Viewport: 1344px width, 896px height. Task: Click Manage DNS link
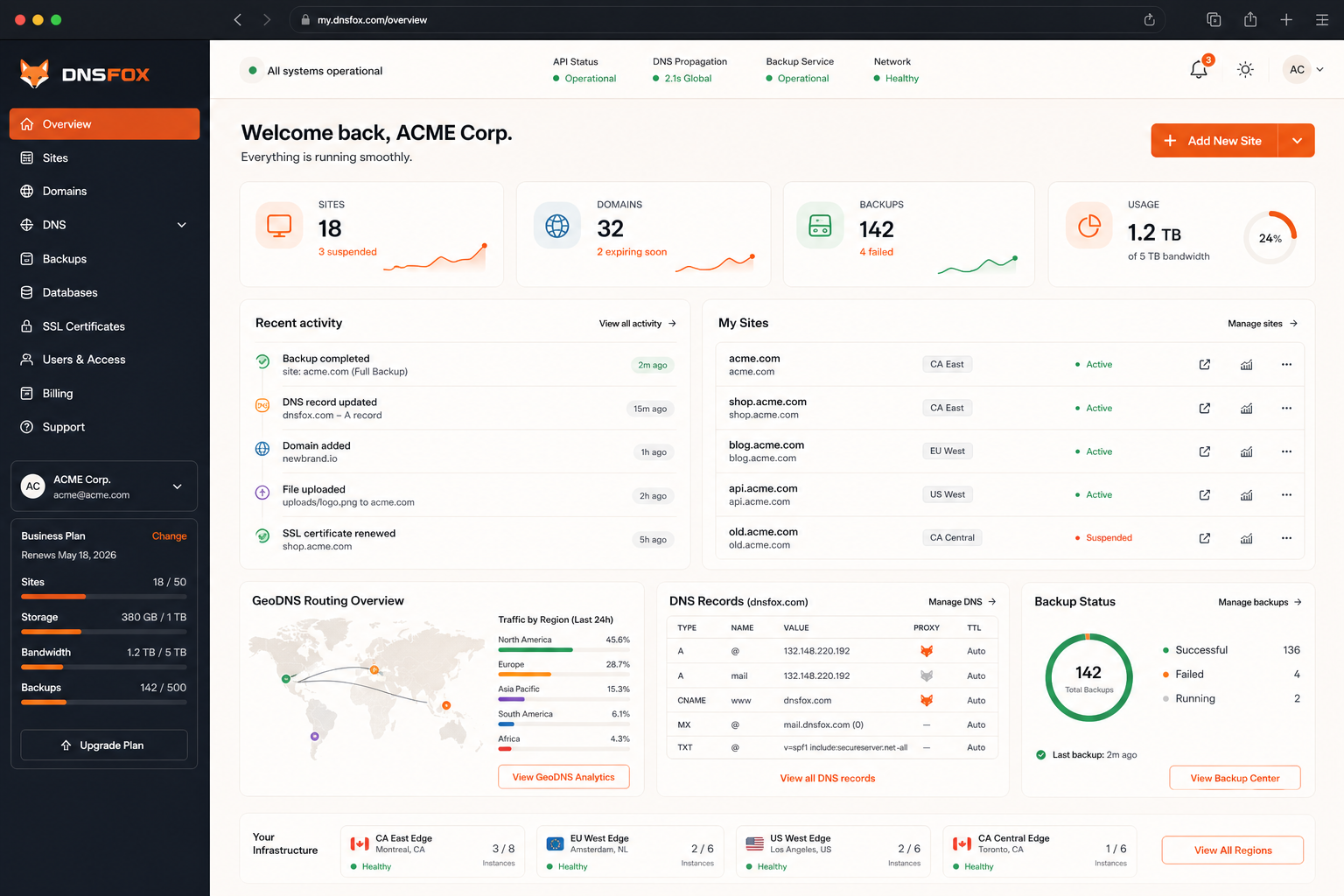point(962,602)
